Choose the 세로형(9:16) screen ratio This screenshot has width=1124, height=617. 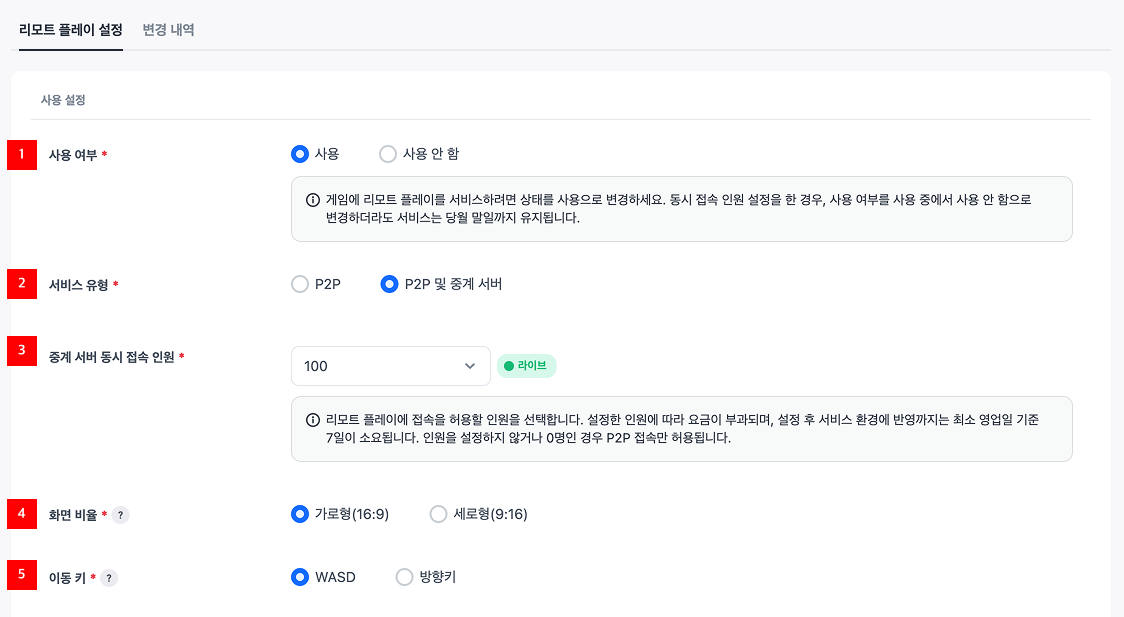pos(438,514)
